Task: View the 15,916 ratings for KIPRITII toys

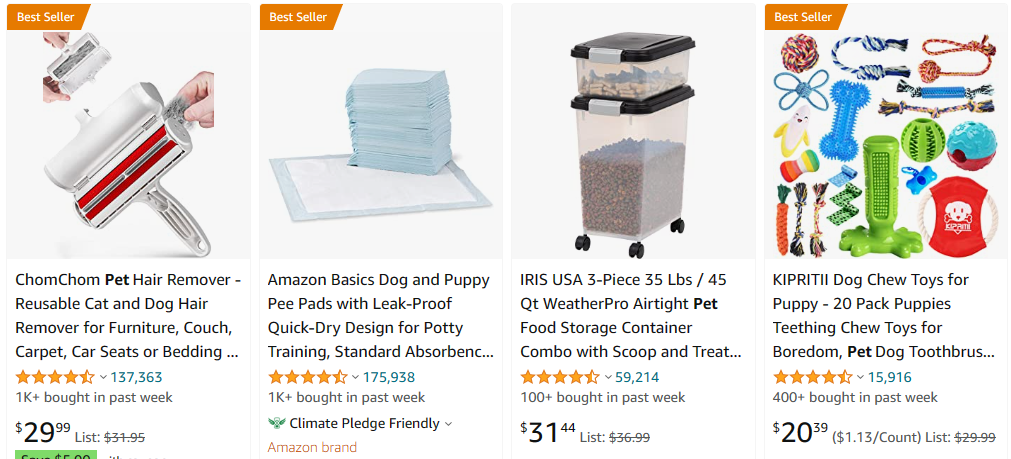Action: coord(890,377)
